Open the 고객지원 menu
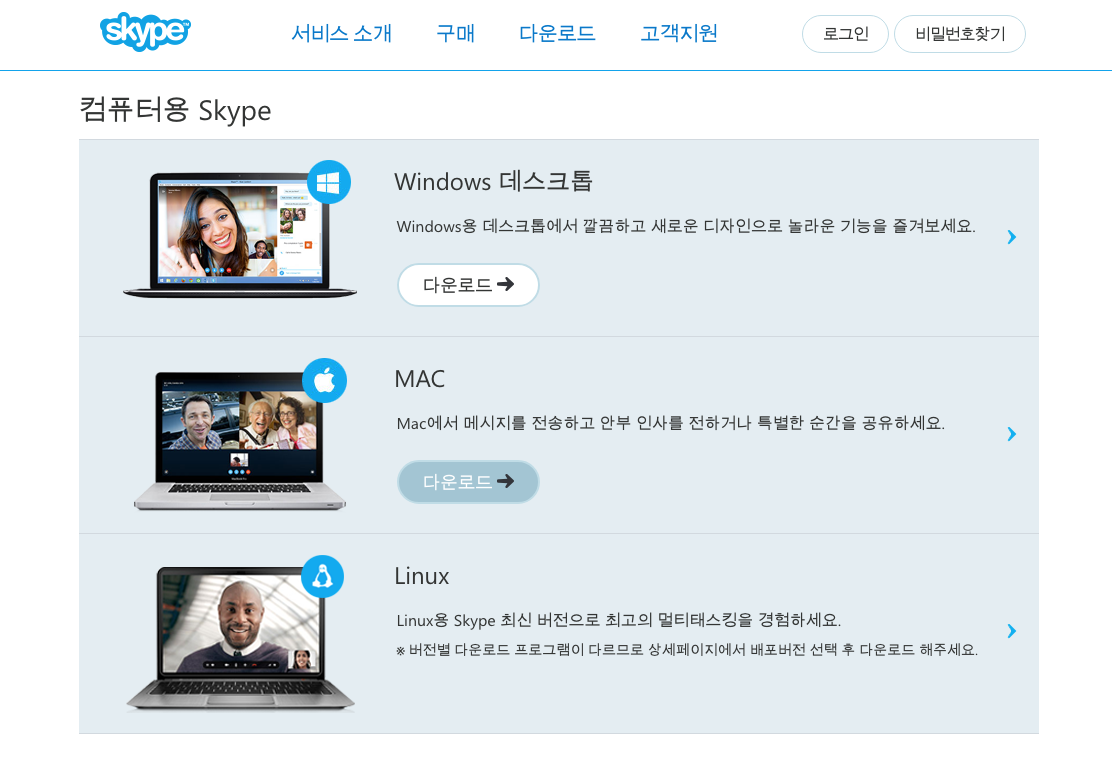This screenshot has height=782, width=1112. (679, 33)
